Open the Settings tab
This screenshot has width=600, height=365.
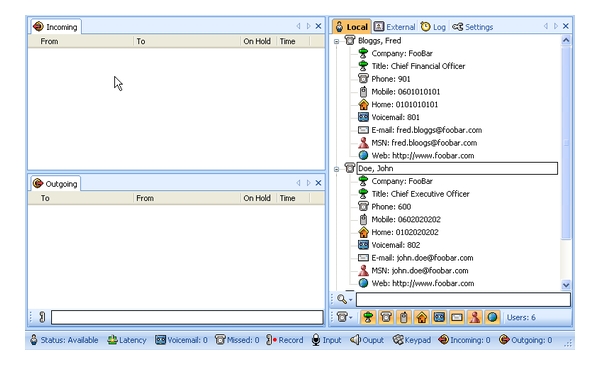point(473,27)
